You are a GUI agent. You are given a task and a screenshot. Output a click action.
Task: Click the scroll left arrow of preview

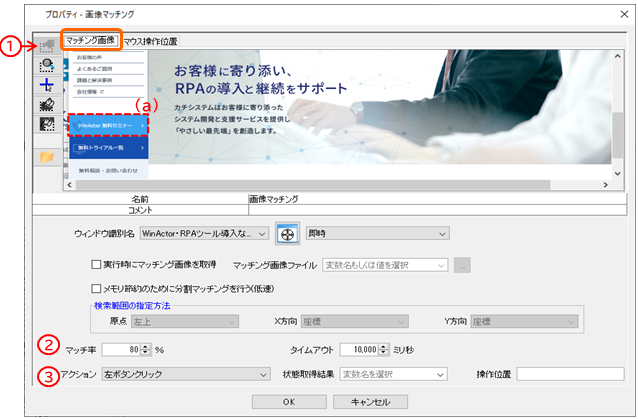click(70, 185)
